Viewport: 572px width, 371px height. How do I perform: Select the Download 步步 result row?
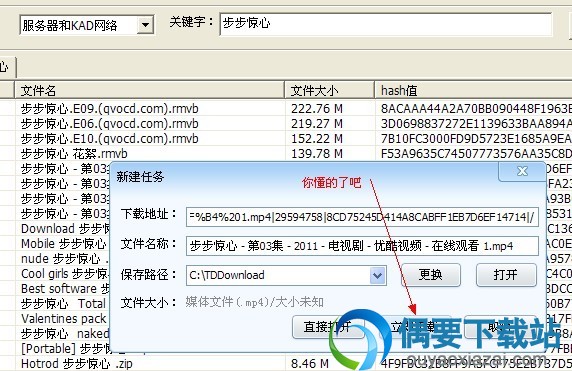[65, 229]
